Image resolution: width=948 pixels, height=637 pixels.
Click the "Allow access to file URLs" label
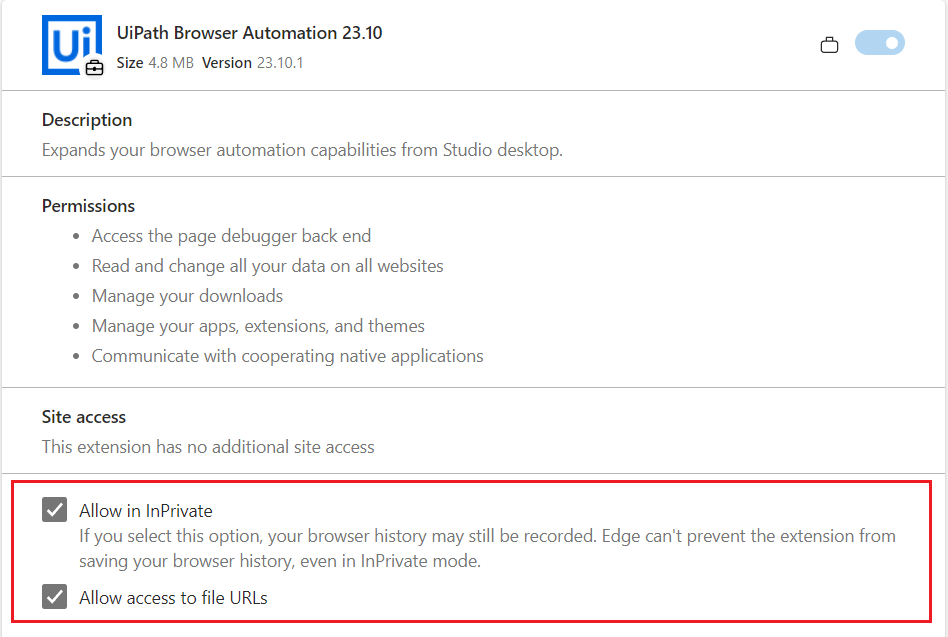pos(173,598)
